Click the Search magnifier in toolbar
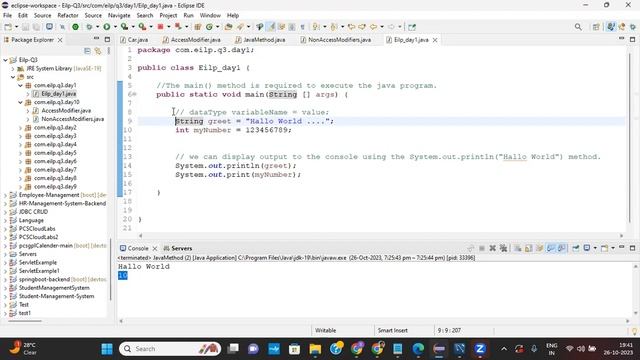 578,27
